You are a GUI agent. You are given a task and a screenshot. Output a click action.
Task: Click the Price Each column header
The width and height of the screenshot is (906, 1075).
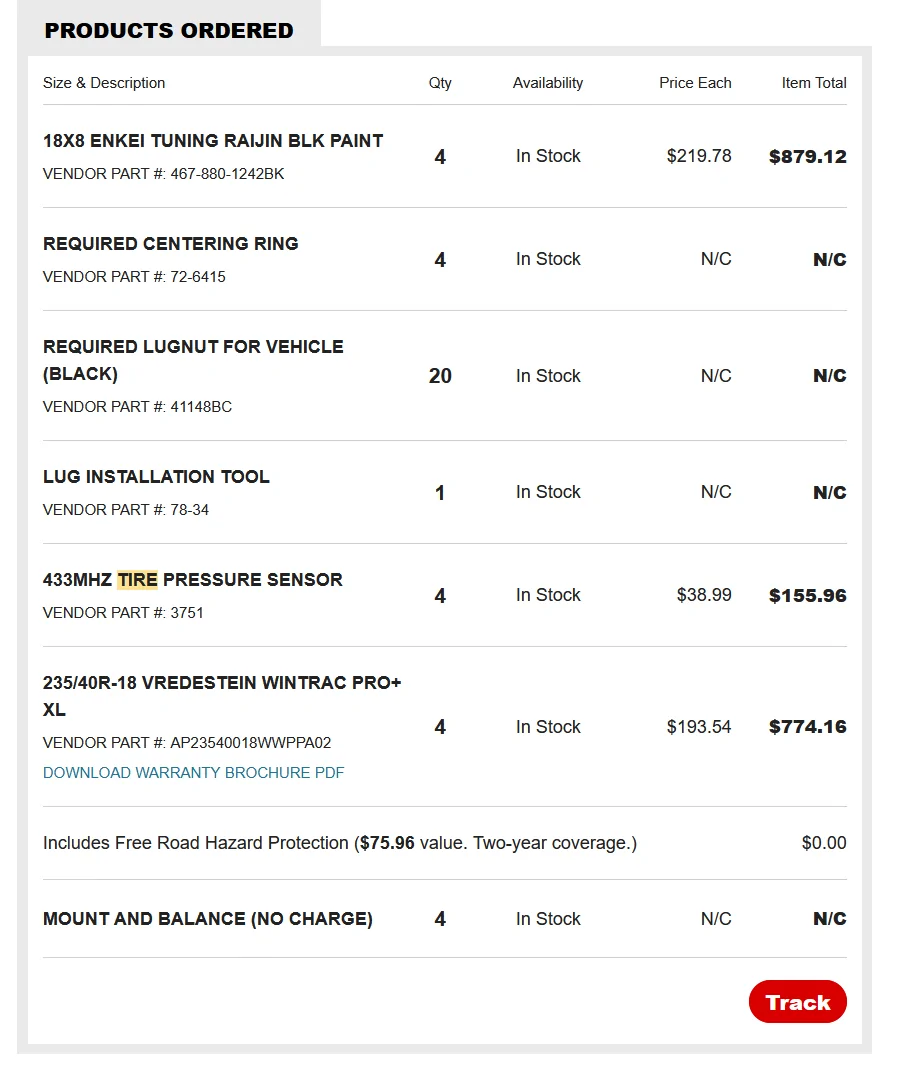point(695,83)
